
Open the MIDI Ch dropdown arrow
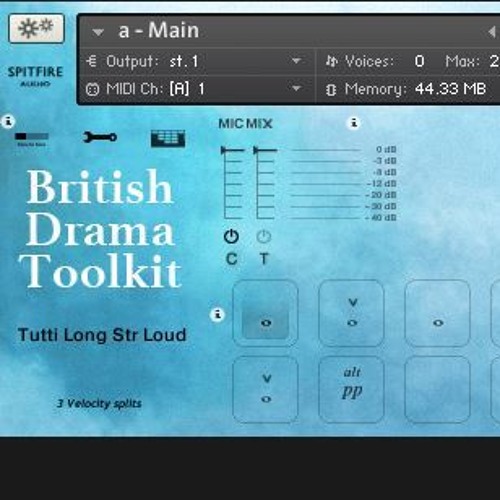(x=296, y=89)
